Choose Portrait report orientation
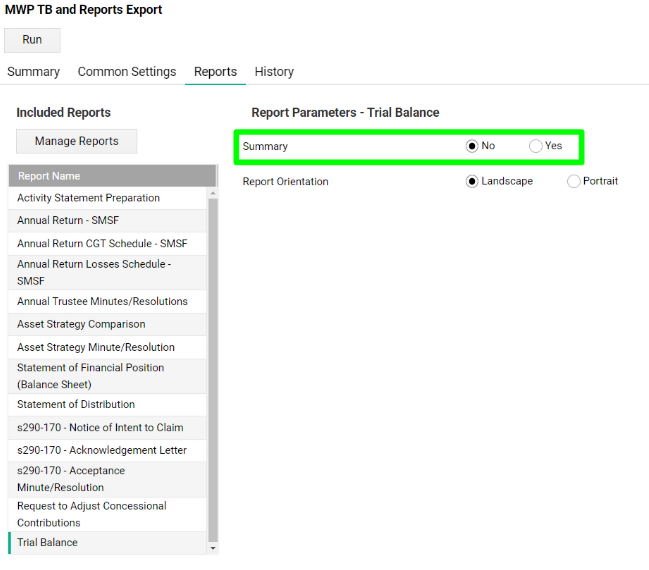This screenshot has height=570, width=649. tap(574, 182)
